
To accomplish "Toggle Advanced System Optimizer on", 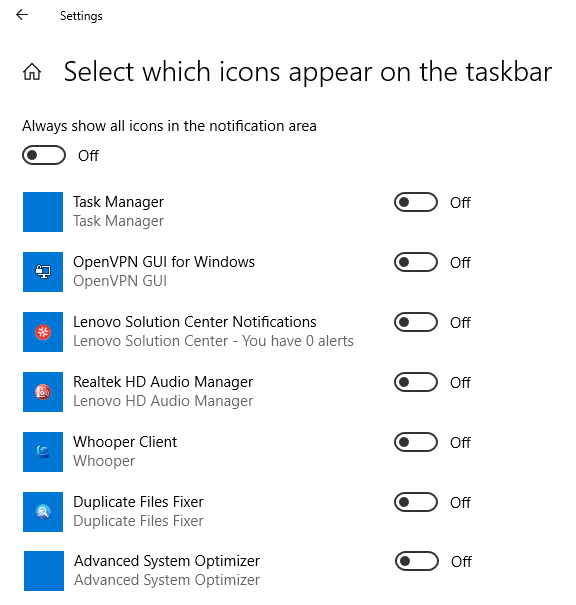I will (417, 561).
